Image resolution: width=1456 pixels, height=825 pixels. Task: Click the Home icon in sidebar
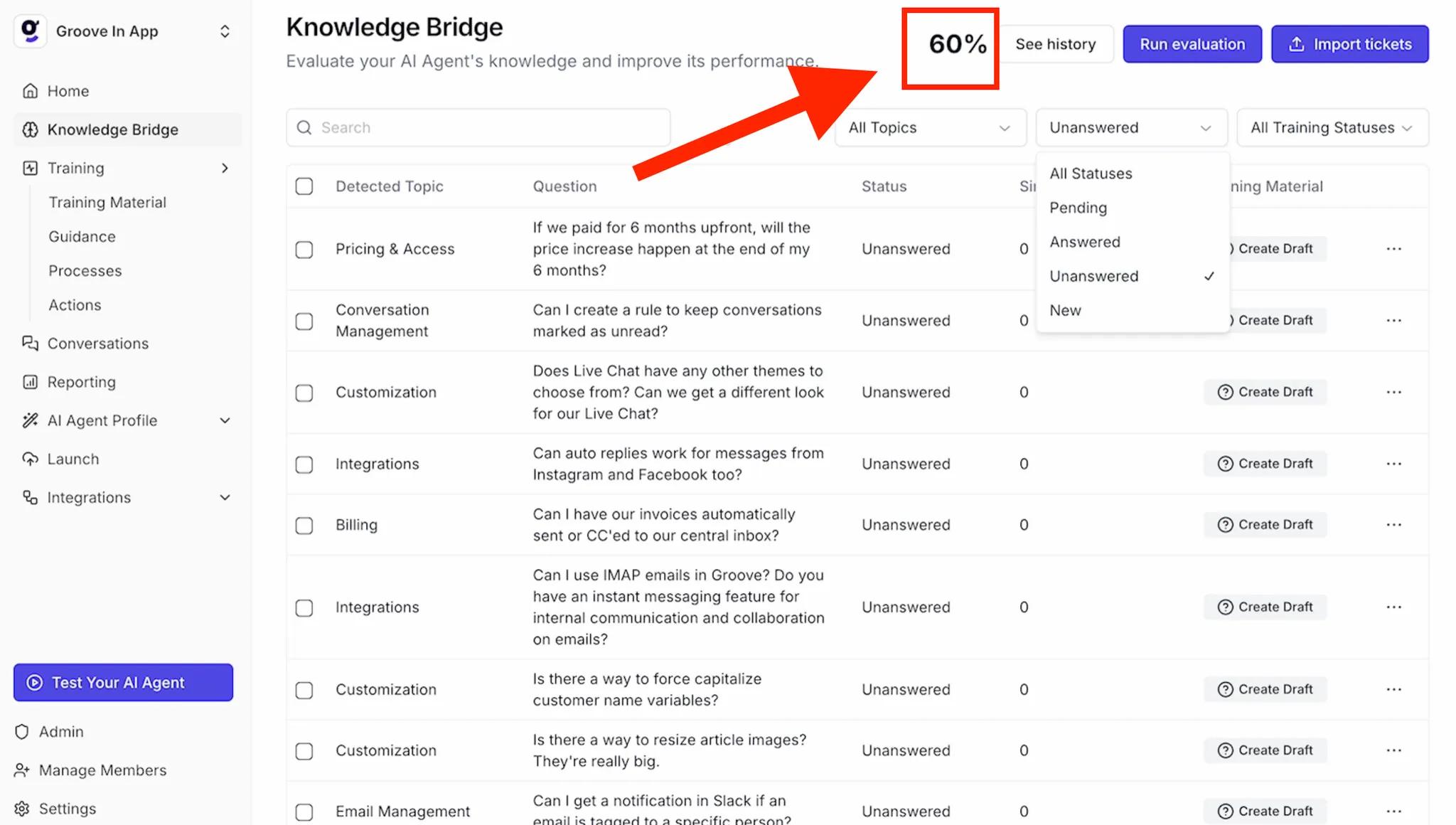click(30, 91)
